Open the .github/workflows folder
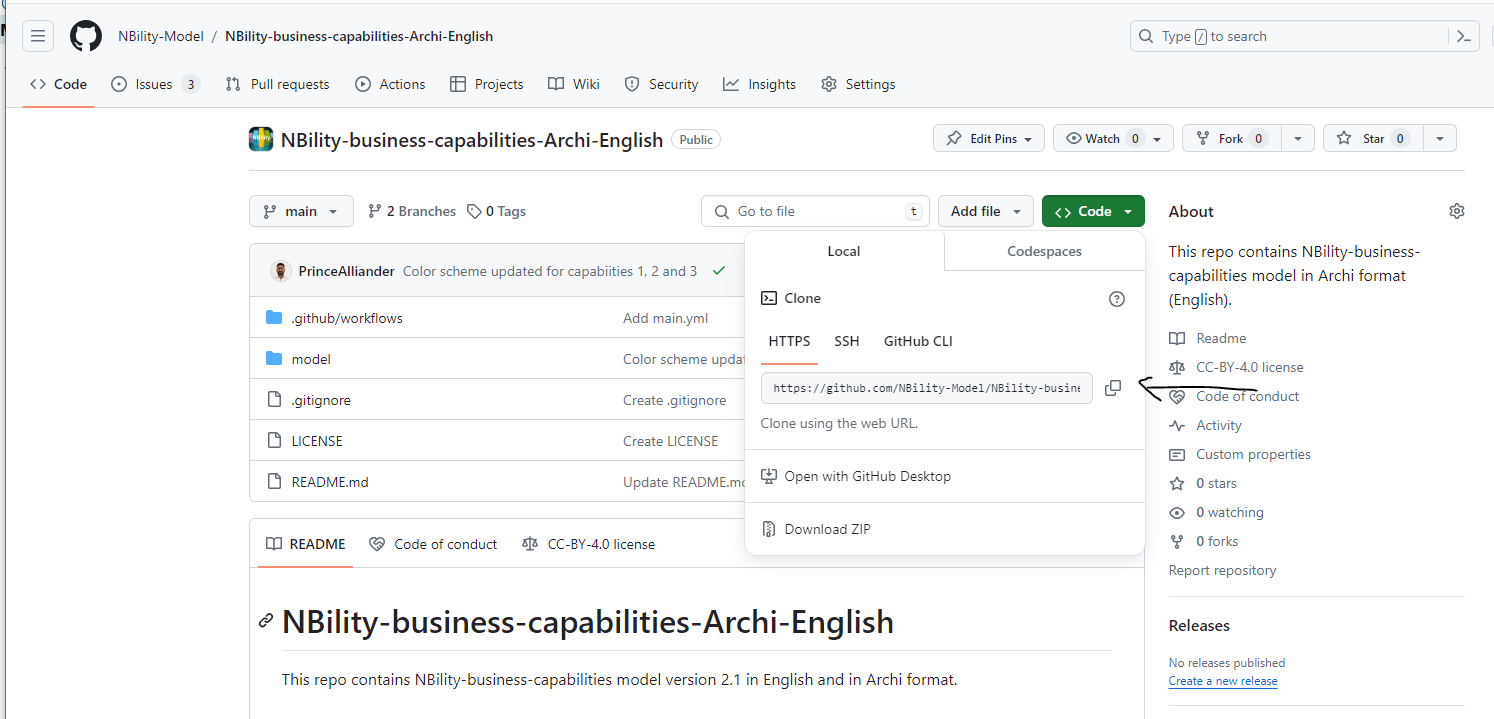The height and width of the screenshot is (719, 1494). pos(346,317)
